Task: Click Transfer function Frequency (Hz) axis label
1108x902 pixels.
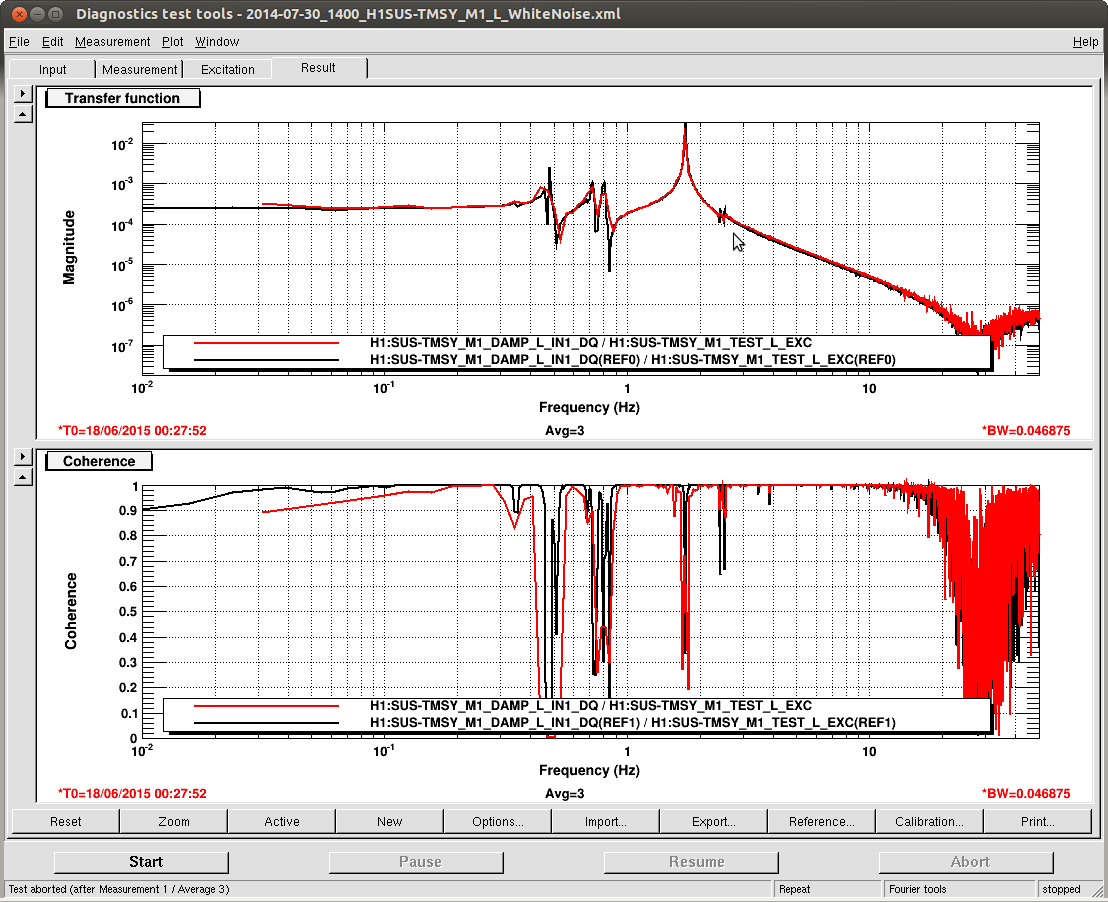Action: 589,407
